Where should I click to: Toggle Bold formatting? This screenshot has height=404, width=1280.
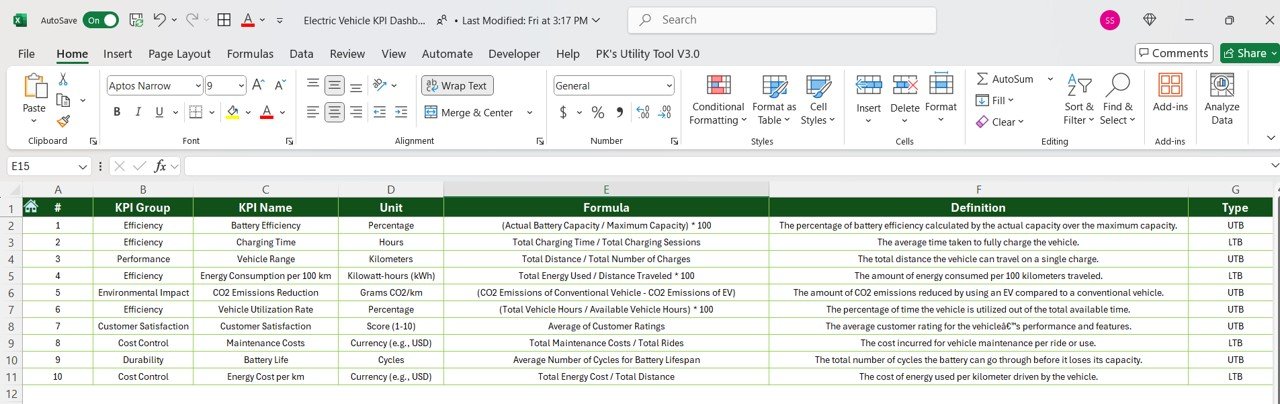point(117,112)
